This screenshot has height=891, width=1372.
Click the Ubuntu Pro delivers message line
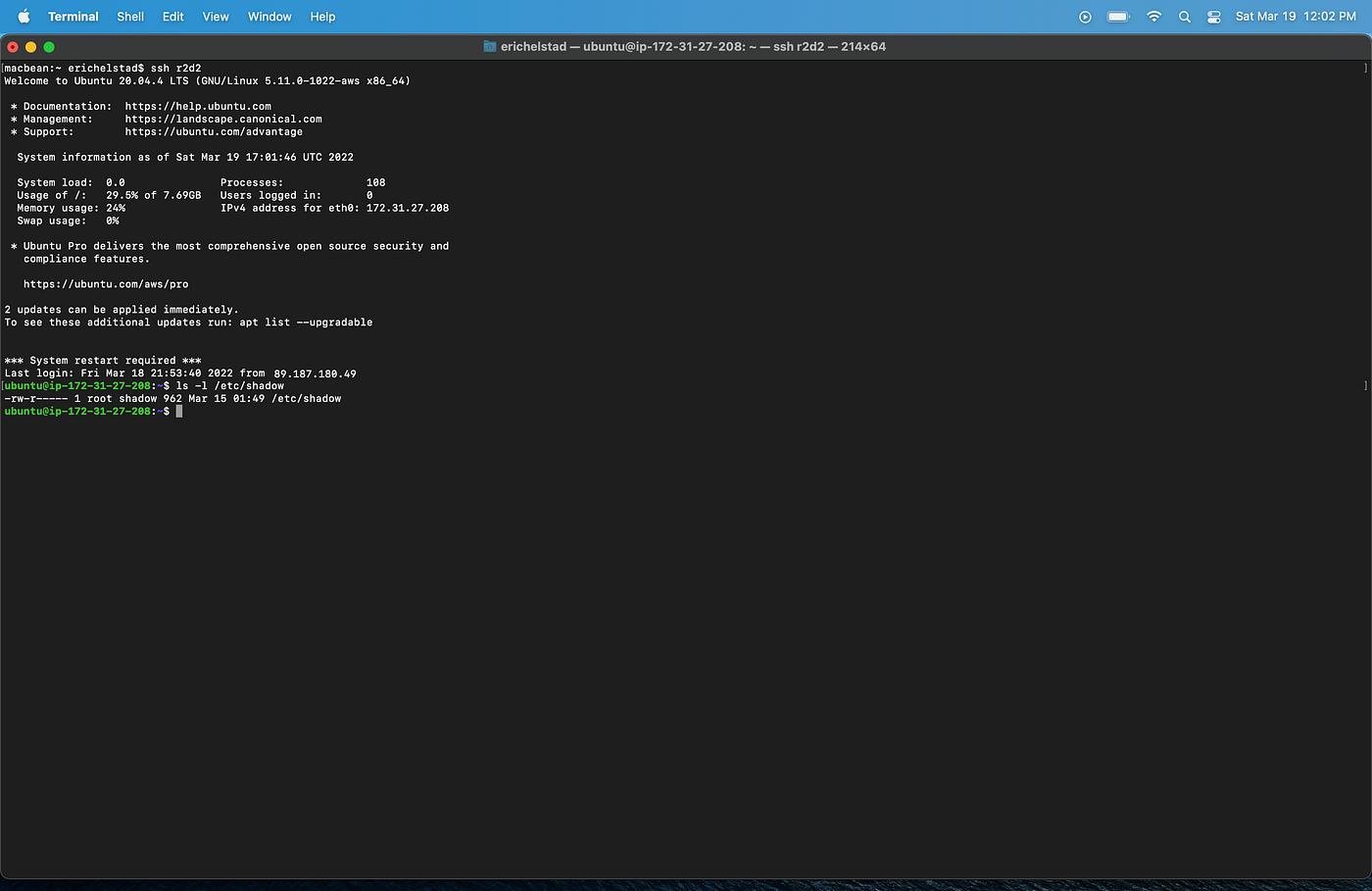click(x=229, y=247)
